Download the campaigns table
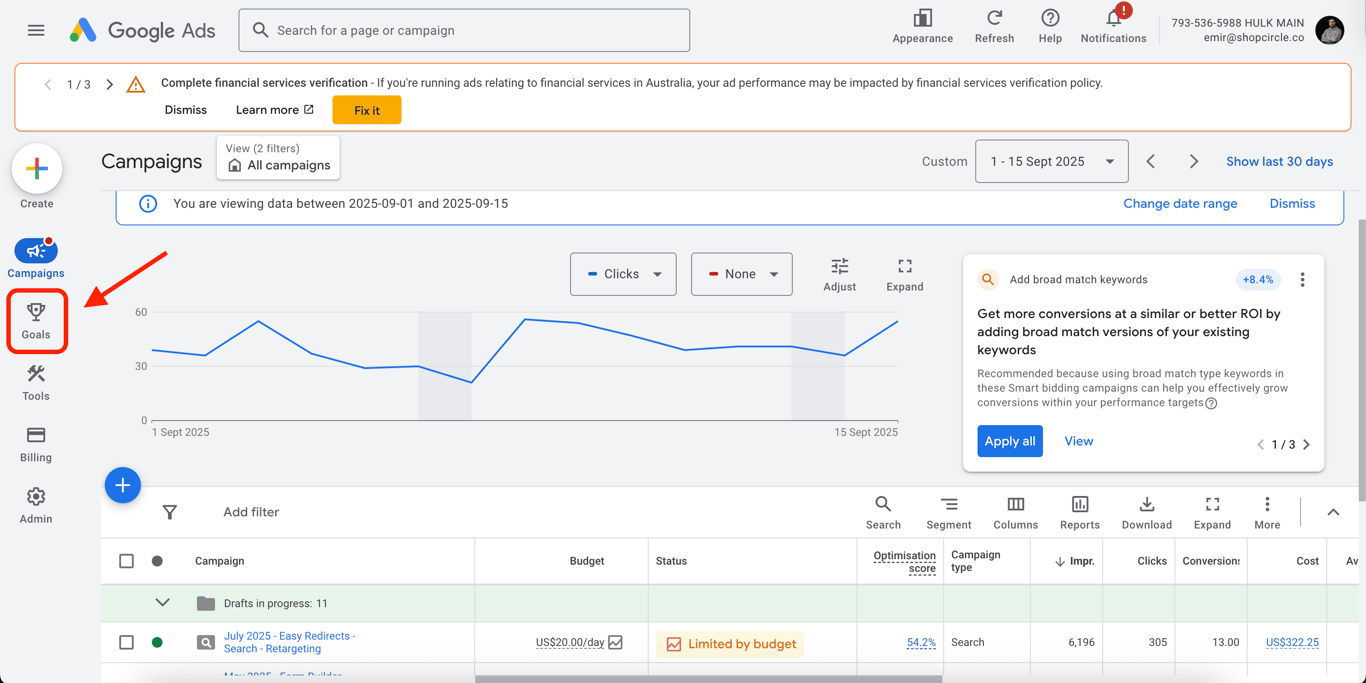Screen dimensions: 1366x683 tap(1146, 512)
